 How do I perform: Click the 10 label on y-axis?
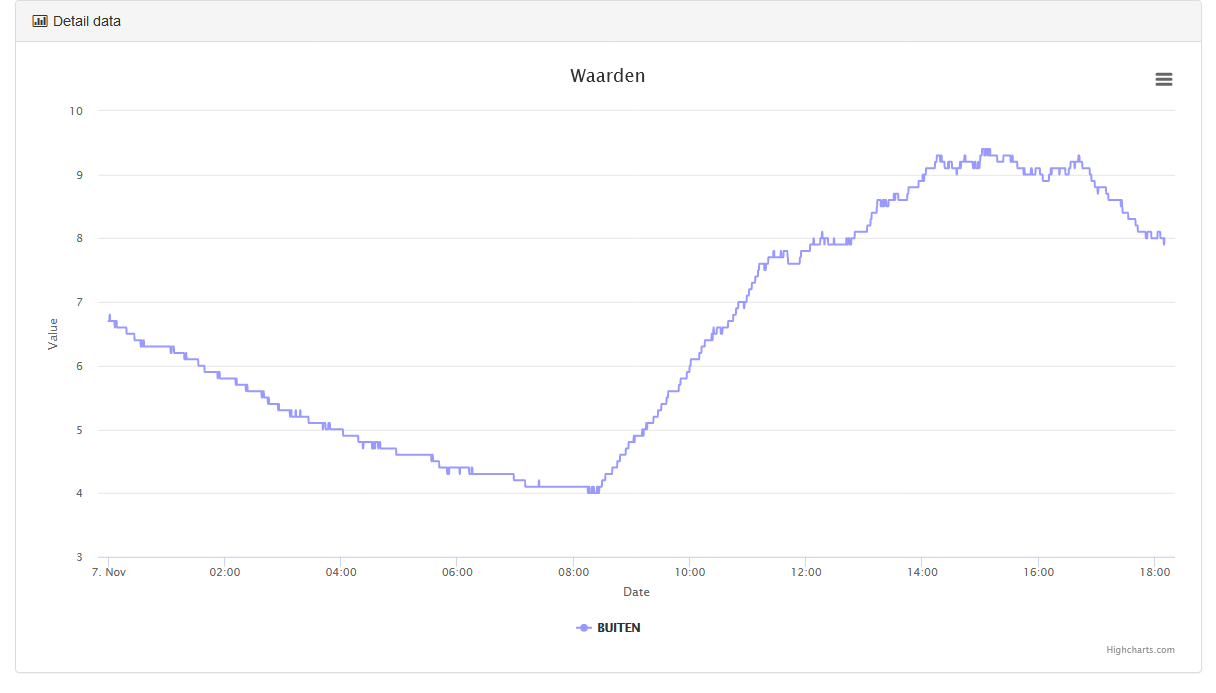[x=75, y=111]
